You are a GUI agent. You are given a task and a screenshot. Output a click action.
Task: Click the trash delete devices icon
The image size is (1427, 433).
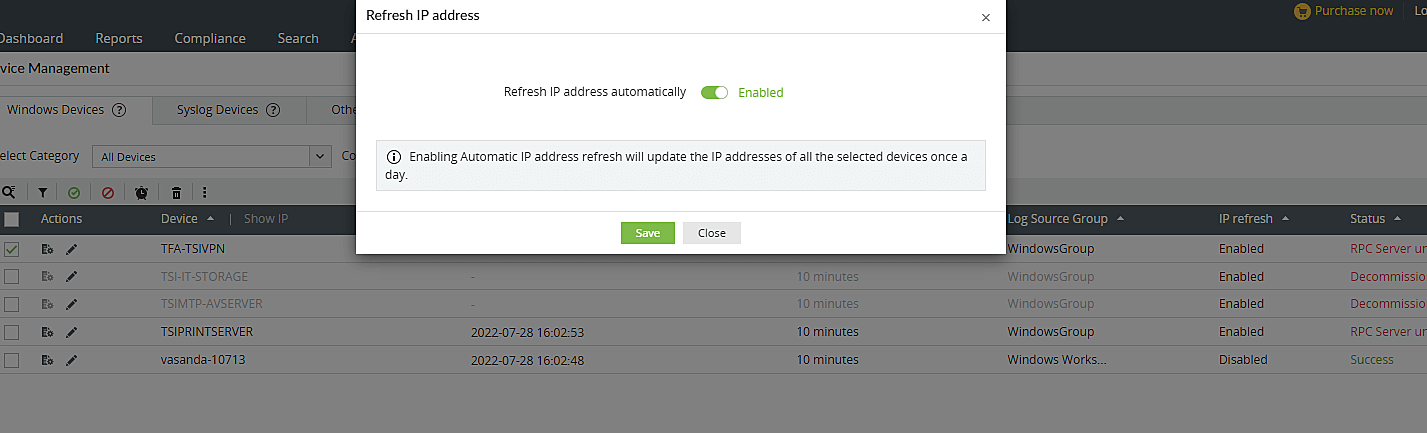[x=176, y=192]
